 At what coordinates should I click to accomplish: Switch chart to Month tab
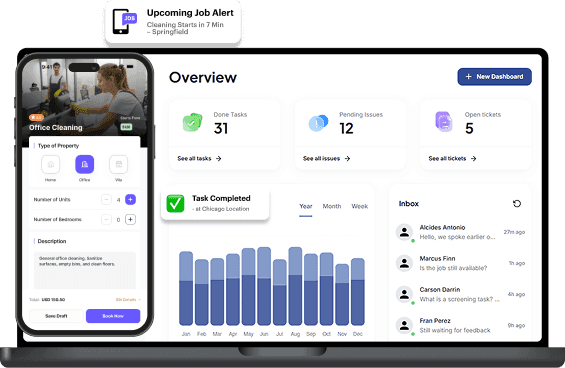[332, 206]
